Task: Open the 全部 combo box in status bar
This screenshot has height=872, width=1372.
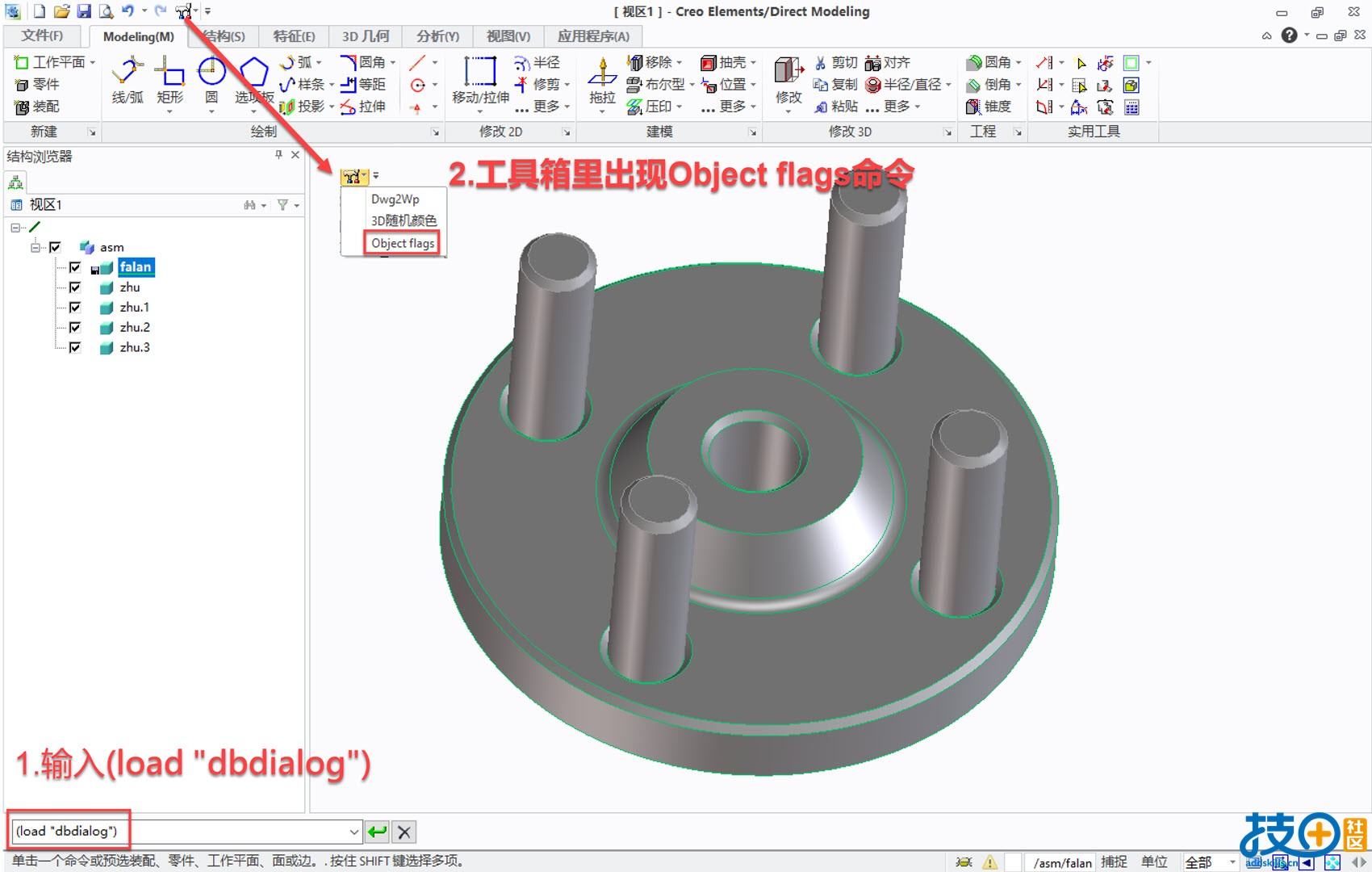Action: tap(1211, 862)
